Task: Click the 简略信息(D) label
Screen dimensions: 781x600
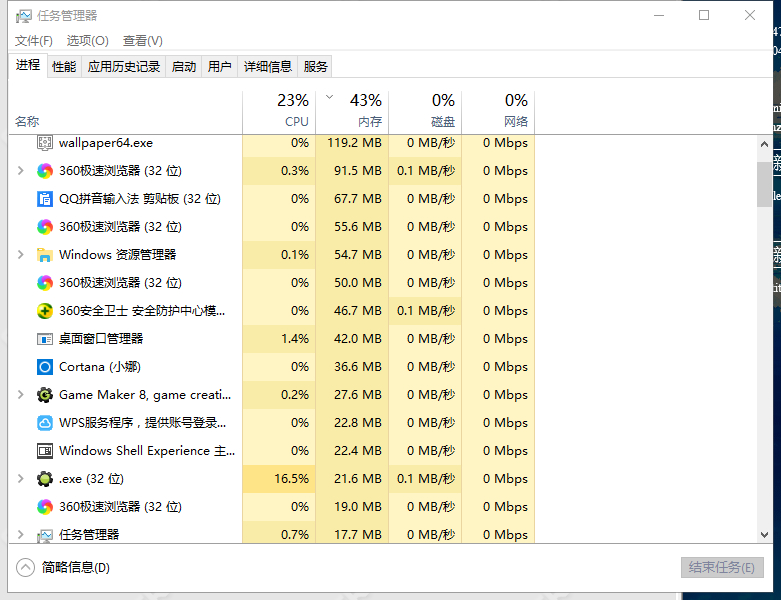Action: pos(76,567)
